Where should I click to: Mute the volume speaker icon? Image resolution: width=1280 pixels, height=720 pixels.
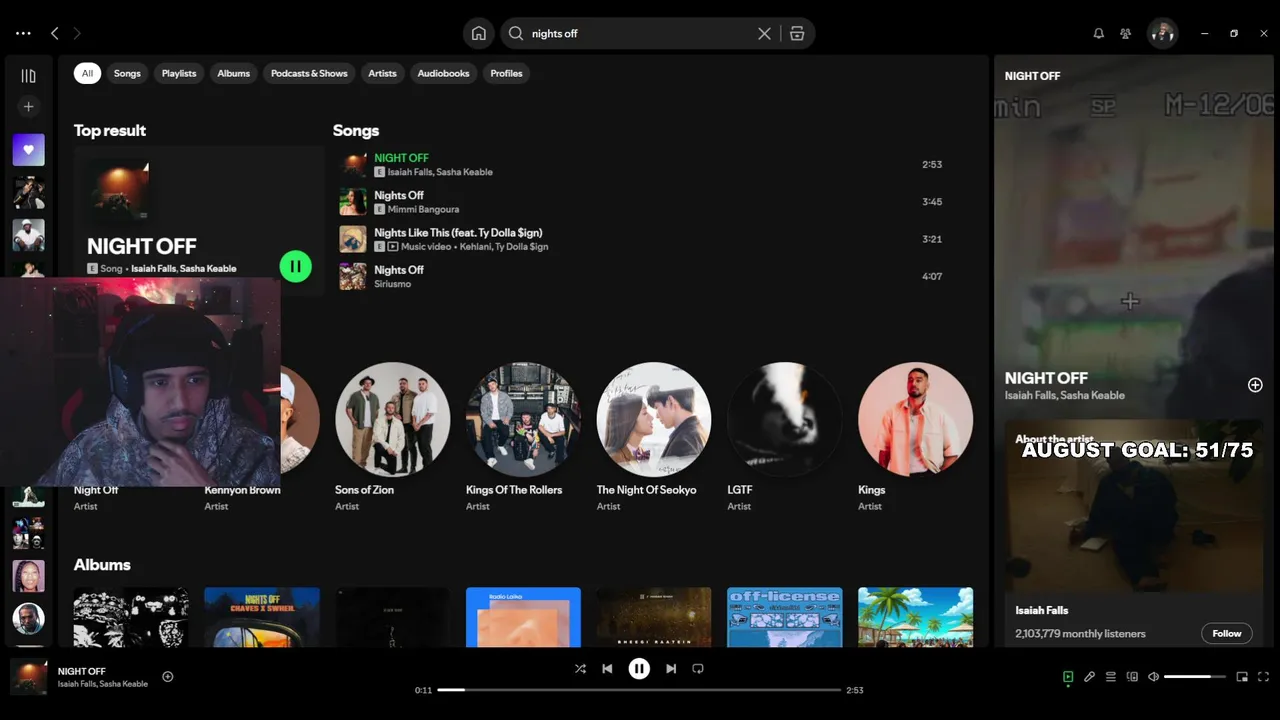pos(1153,677)
